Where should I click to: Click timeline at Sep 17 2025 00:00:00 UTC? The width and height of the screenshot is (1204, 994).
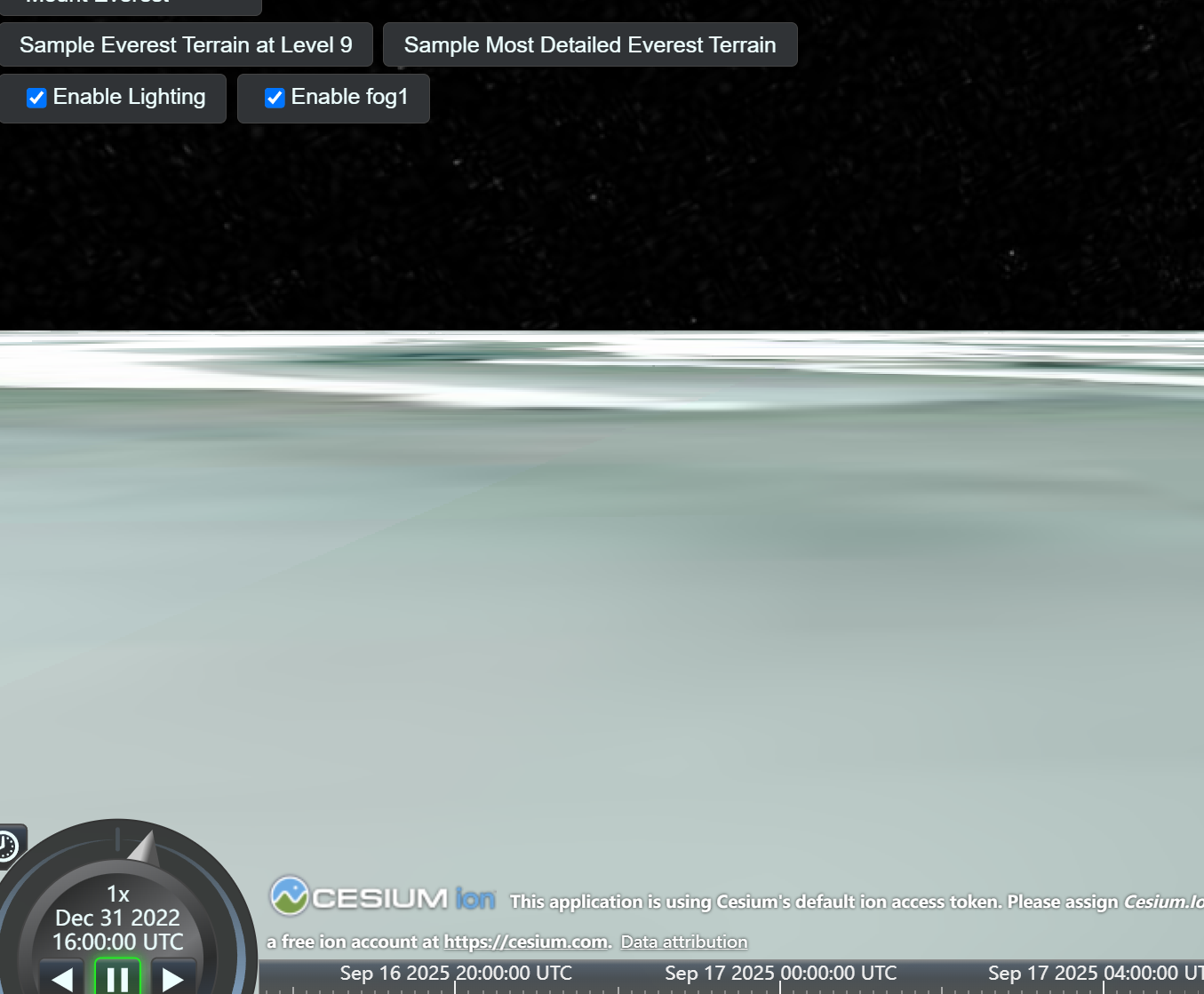pos(780,974)
